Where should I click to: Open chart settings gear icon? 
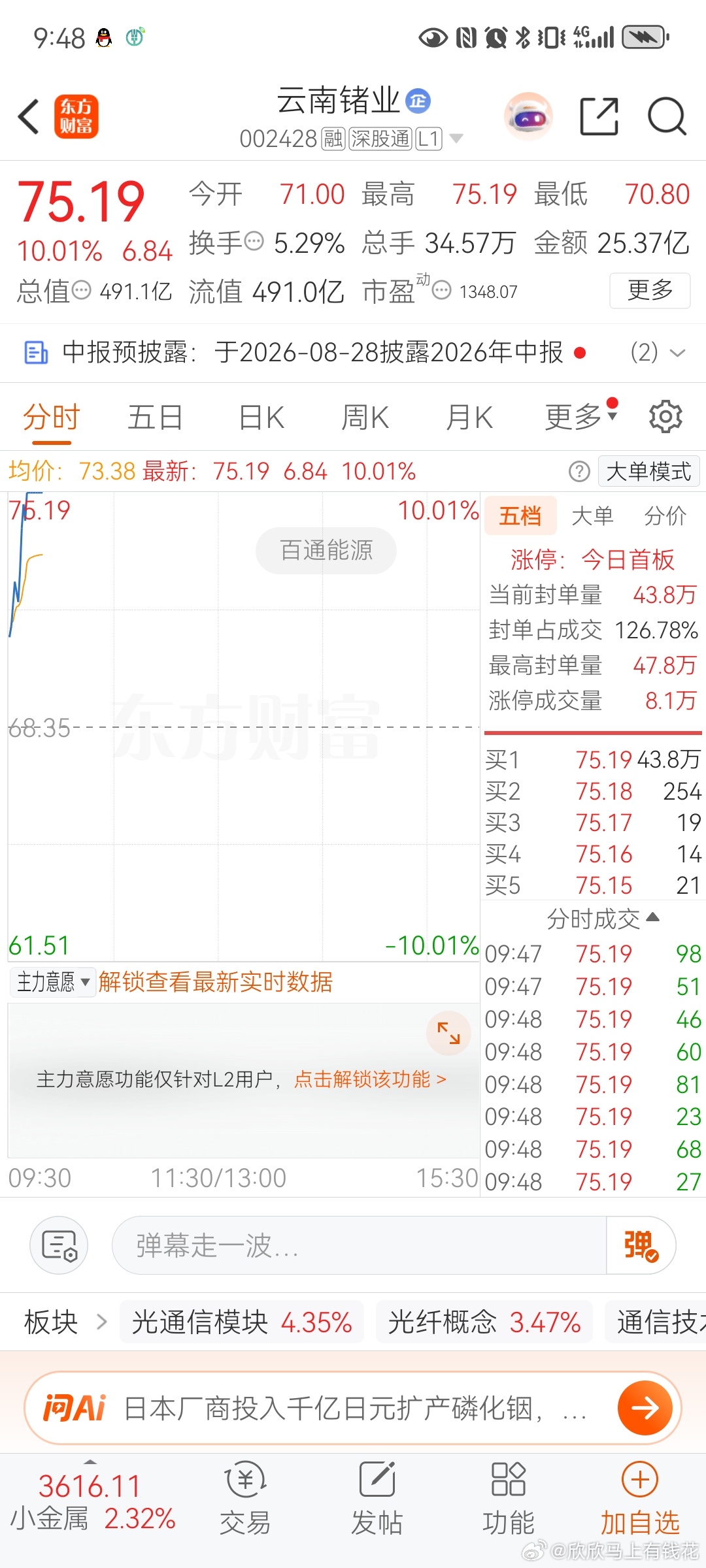click(x=665, y=416)
